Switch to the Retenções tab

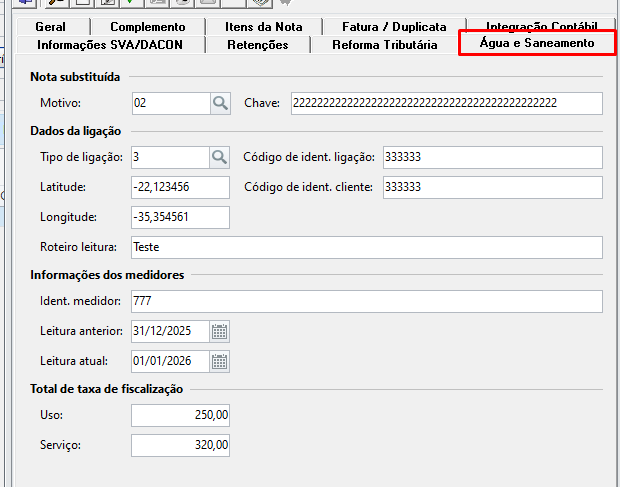[258, 45]
